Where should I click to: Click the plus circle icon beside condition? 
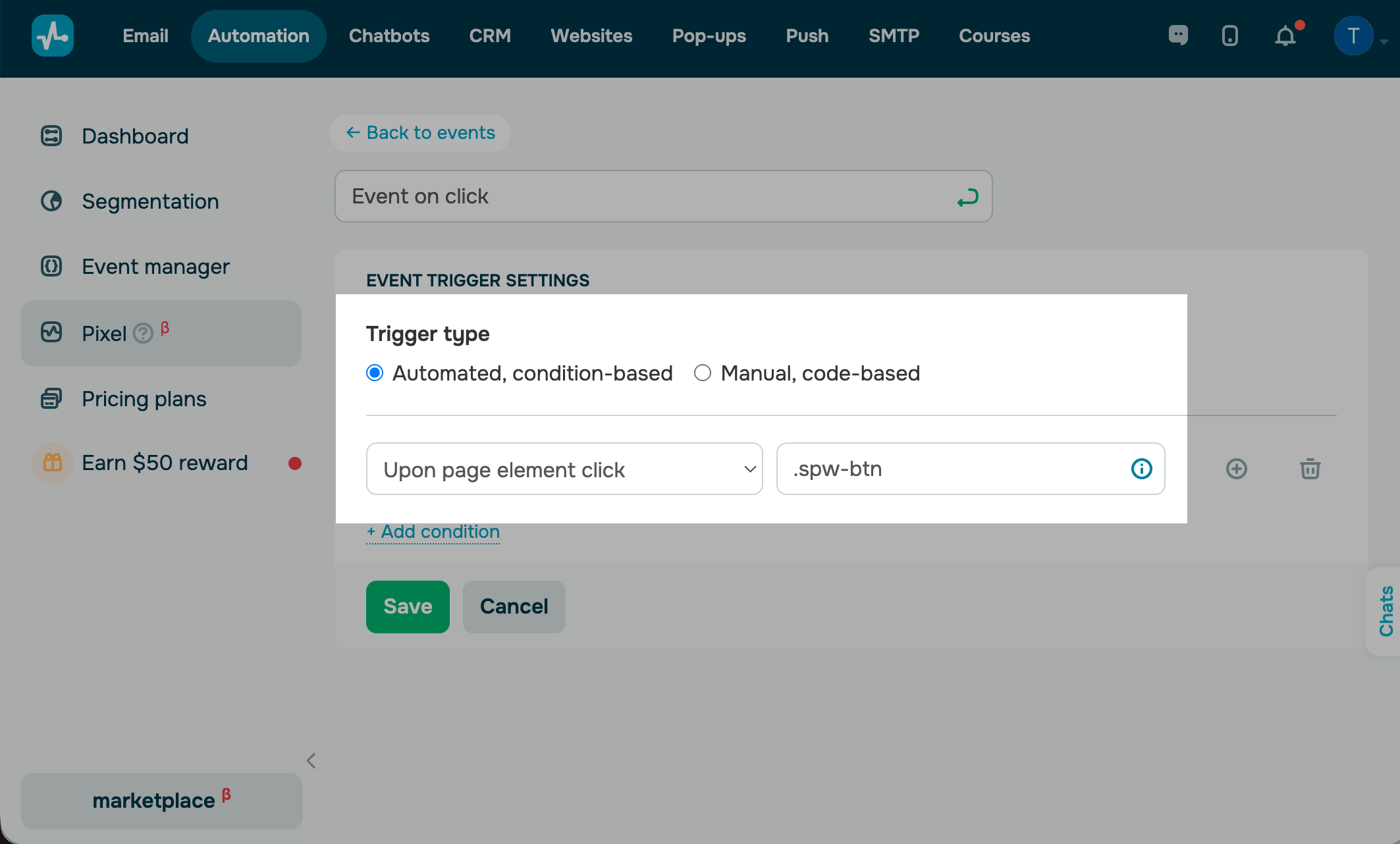pyautogui.click(x=1236, y=469)
